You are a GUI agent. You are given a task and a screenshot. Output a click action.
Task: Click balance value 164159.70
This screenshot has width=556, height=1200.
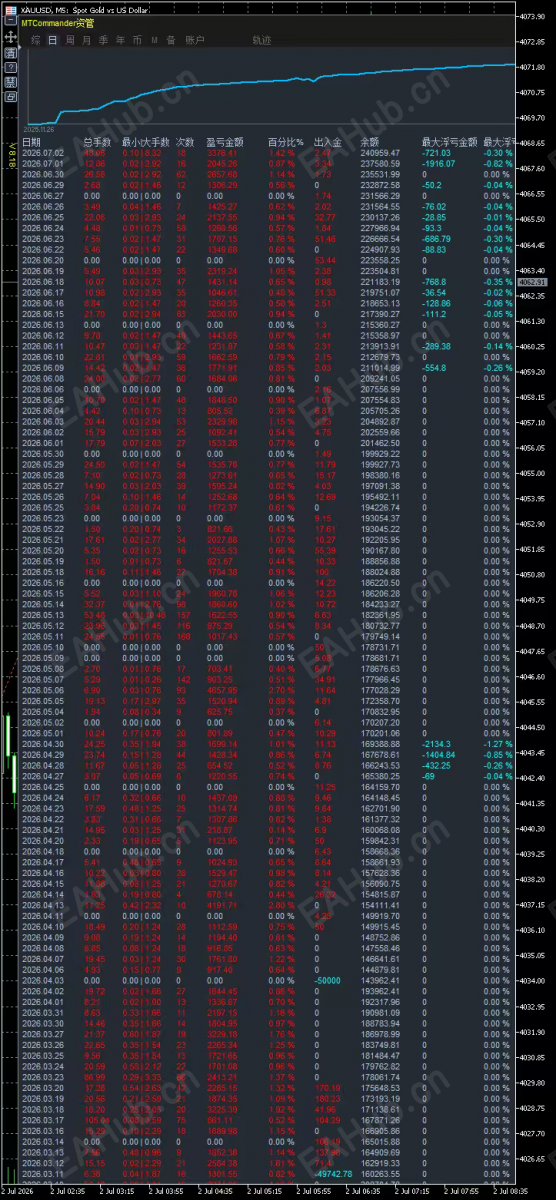(x=380, y=787)
